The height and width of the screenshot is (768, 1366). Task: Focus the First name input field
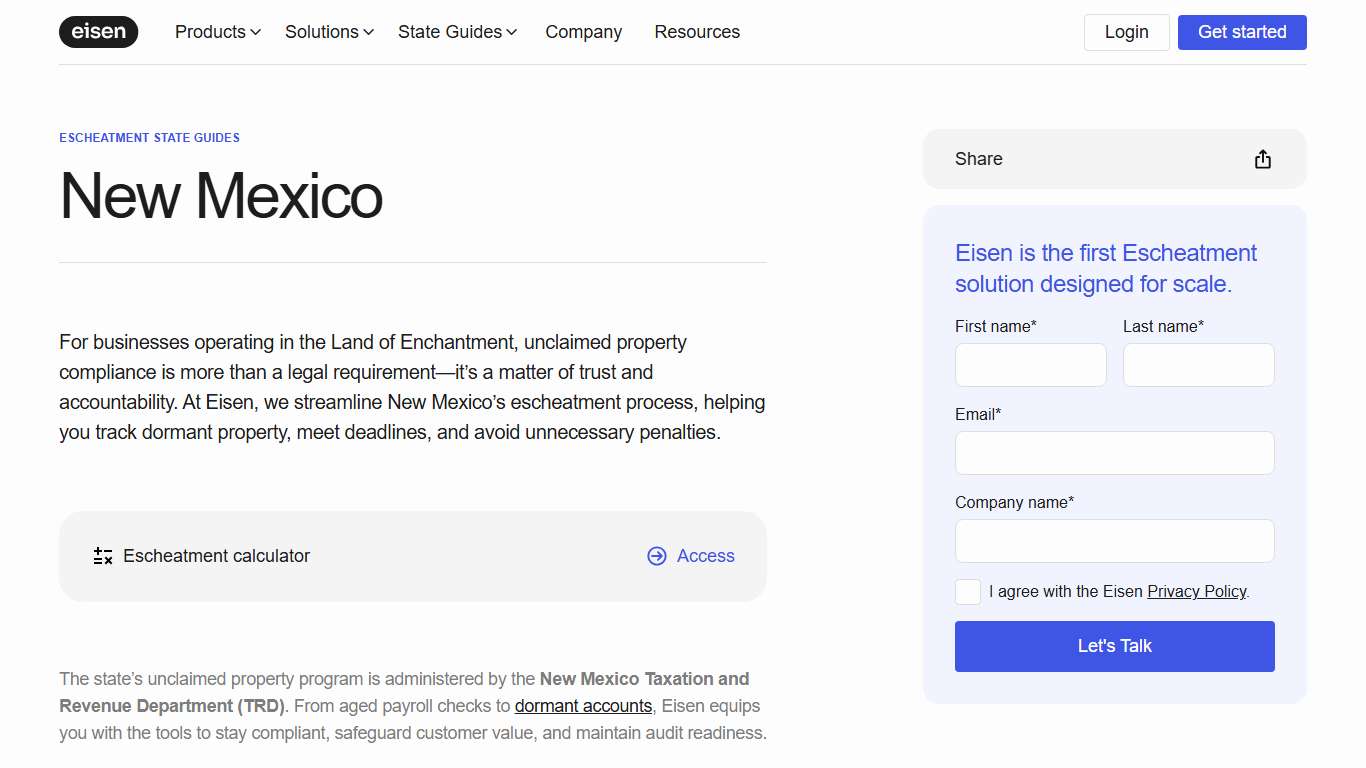(x=1030, y=365)
